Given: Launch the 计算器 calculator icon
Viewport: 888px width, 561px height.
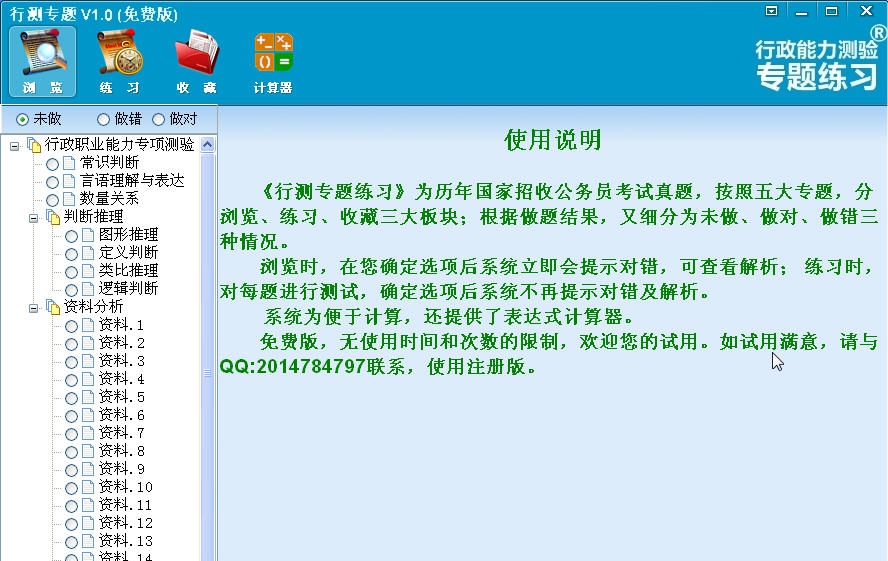Looking at the screenshot, I should coord(274,61).
